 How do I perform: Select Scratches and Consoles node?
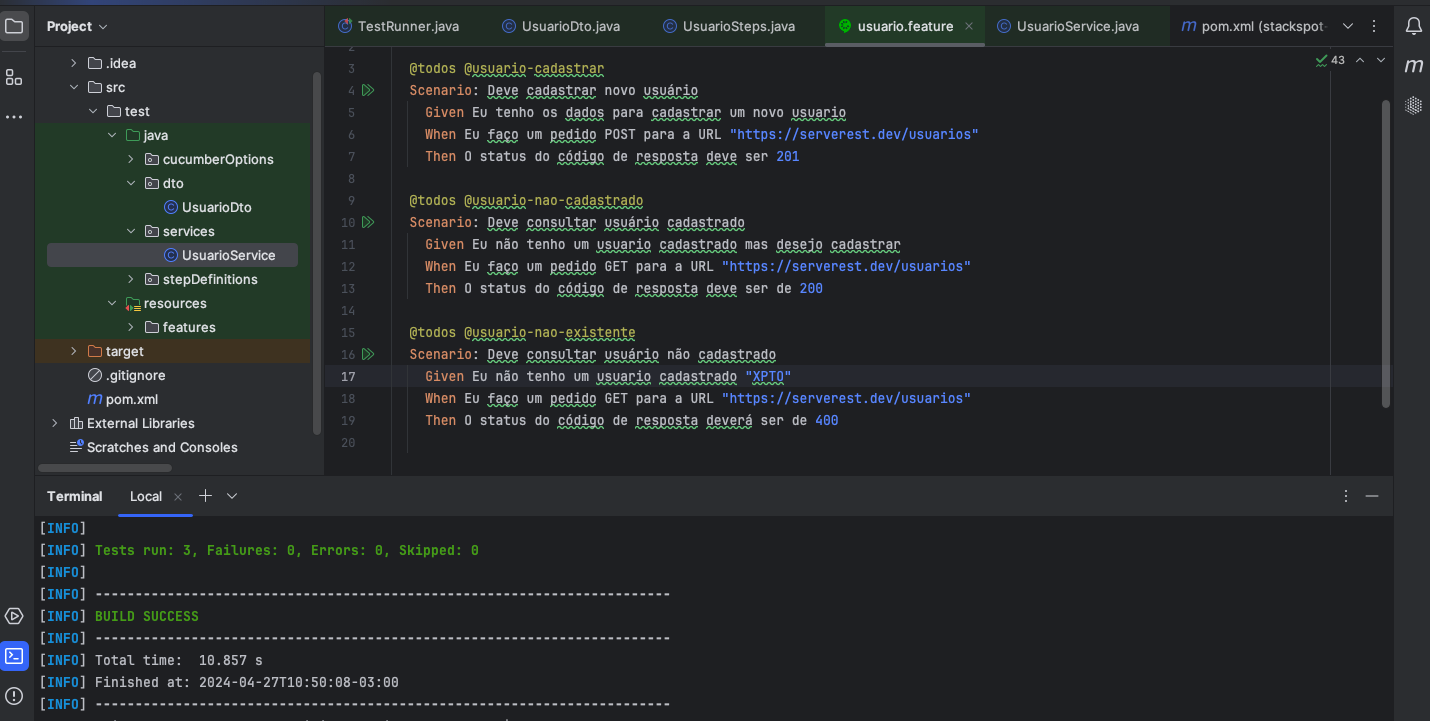pos(153,447)
